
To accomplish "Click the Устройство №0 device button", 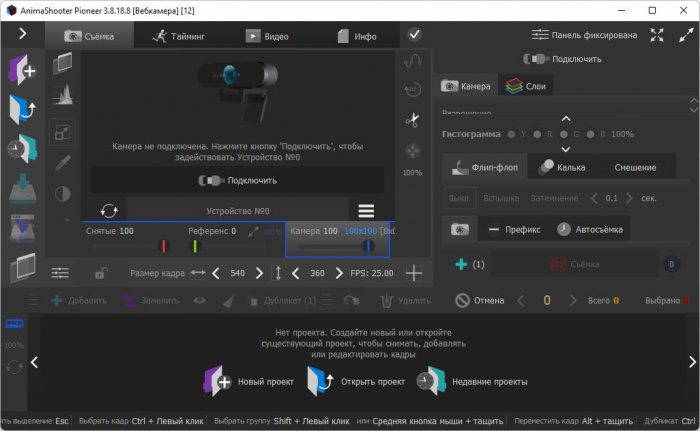I will pyautogui.click(x=238, y=210).
